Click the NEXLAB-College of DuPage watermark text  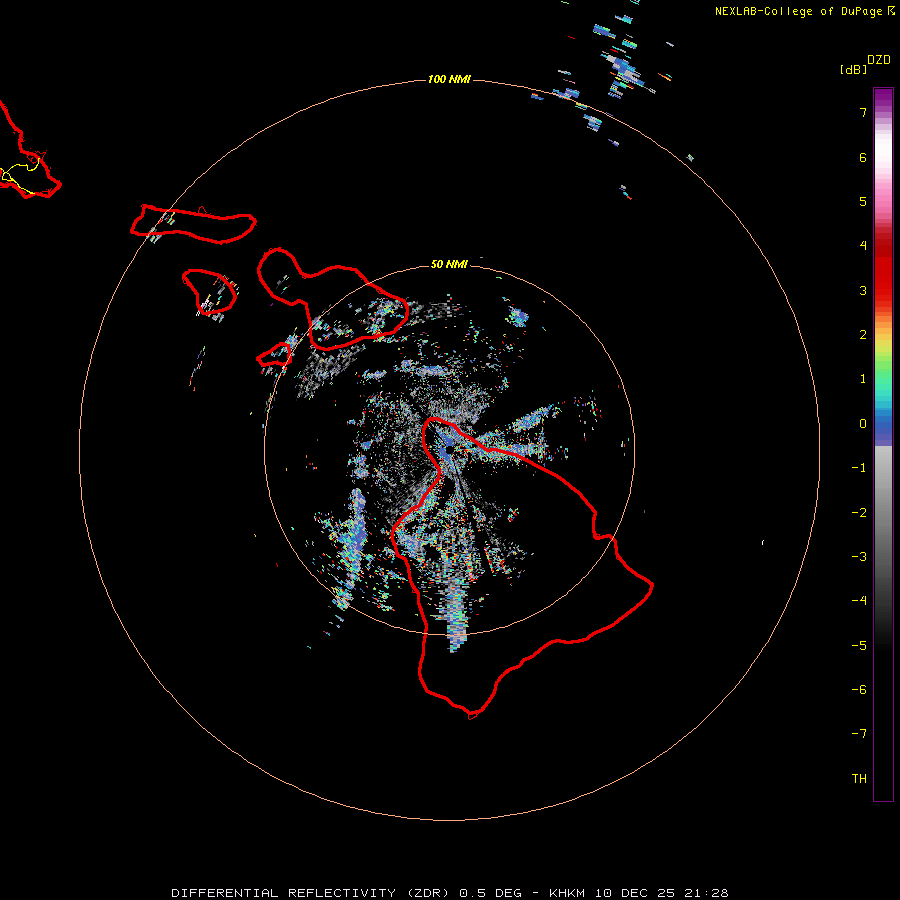tap(798, 11)
